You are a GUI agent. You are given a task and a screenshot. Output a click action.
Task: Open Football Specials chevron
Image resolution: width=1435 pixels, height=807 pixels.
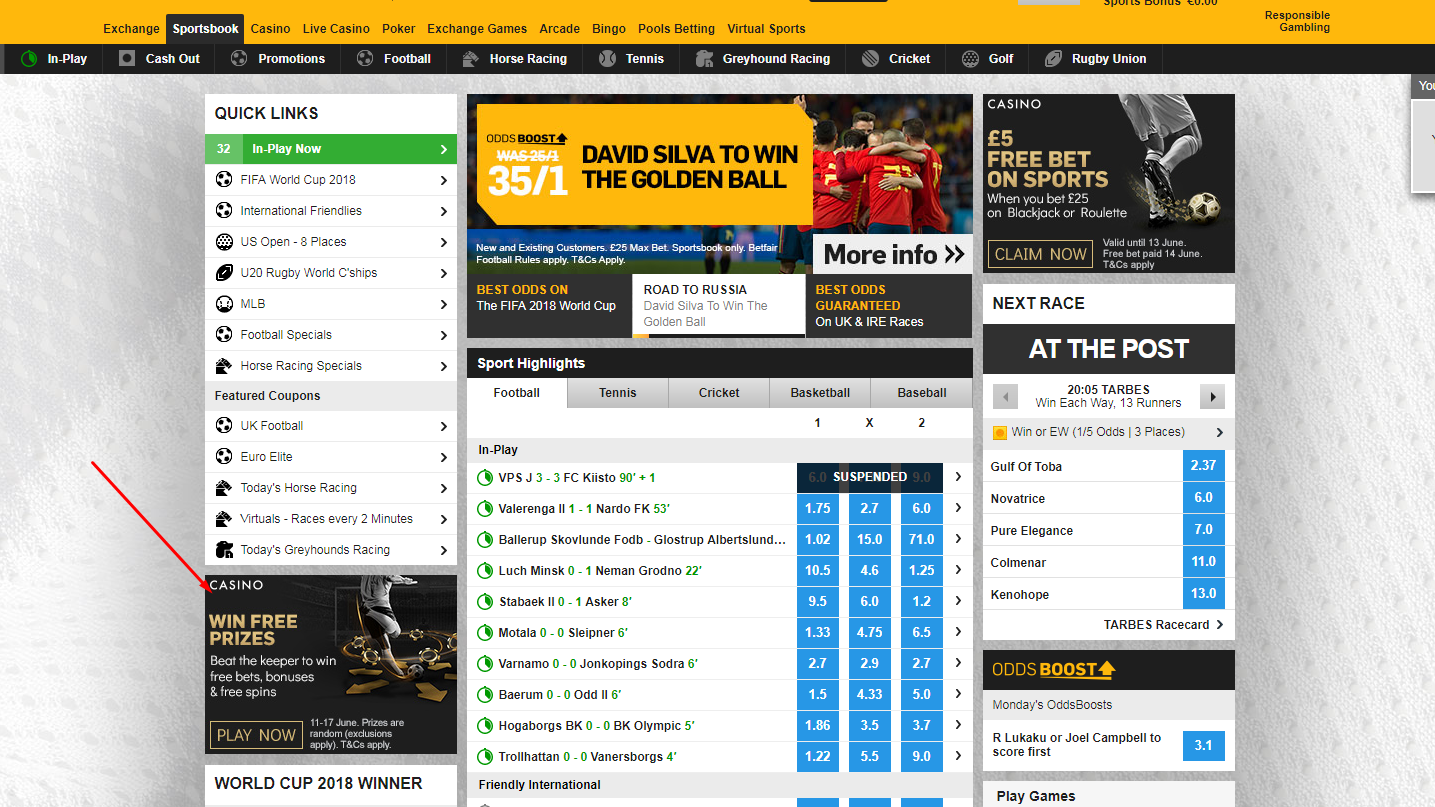tap(444, 335)
